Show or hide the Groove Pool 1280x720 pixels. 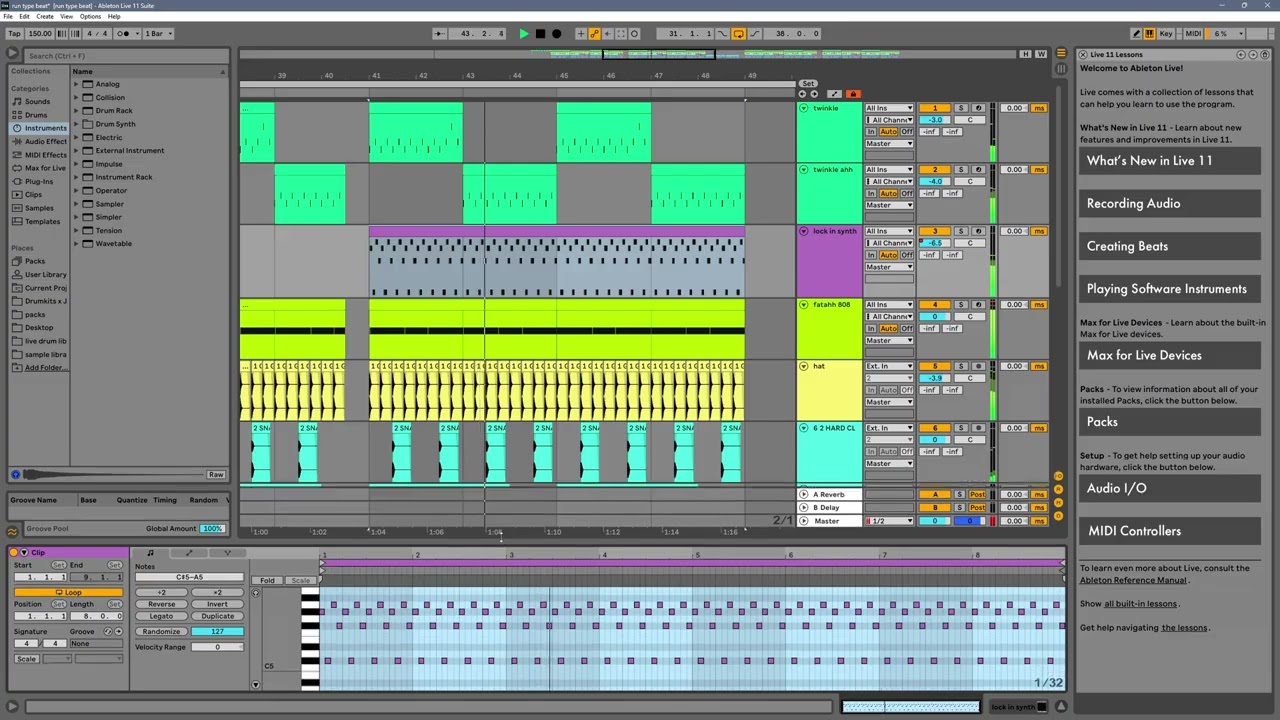click(x=12, y=532)
